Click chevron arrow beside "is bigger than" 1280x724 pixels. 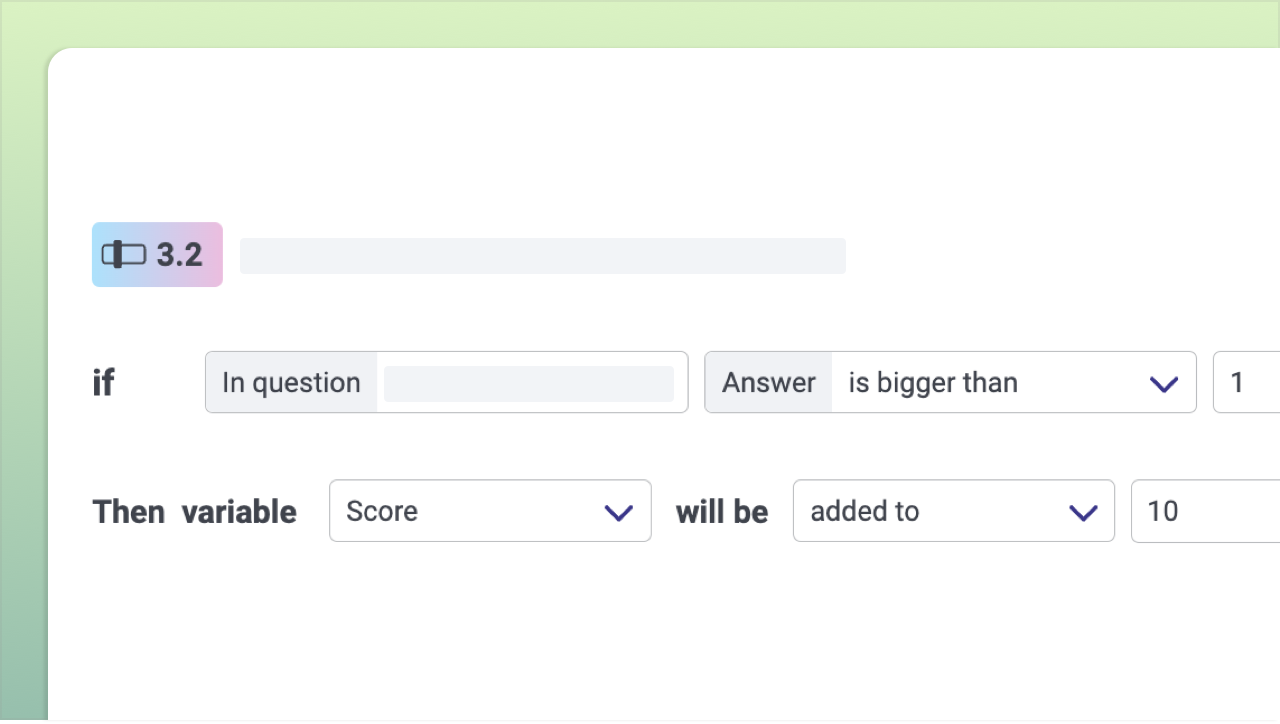click(x=1164, y=384)
